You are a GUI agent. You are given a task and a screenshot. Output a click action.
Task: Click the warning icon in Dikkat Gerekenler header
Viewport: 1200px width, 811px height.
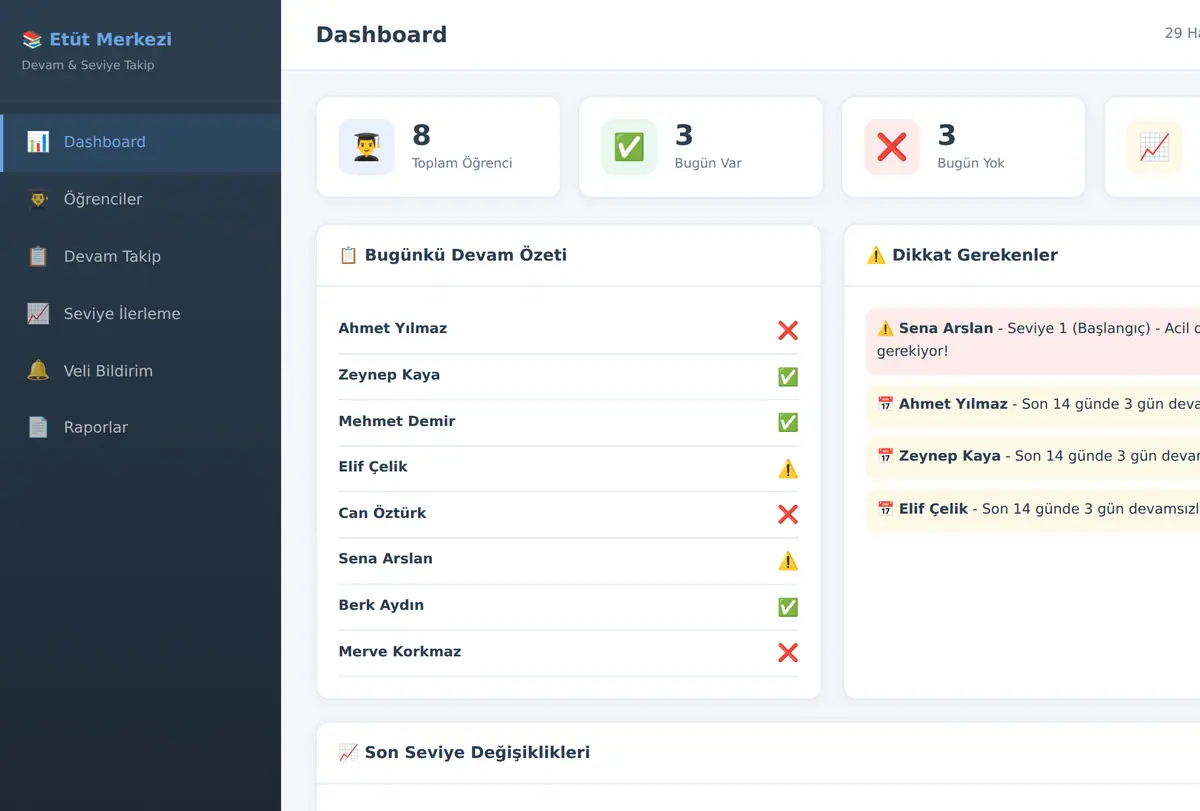coord(876,255)
